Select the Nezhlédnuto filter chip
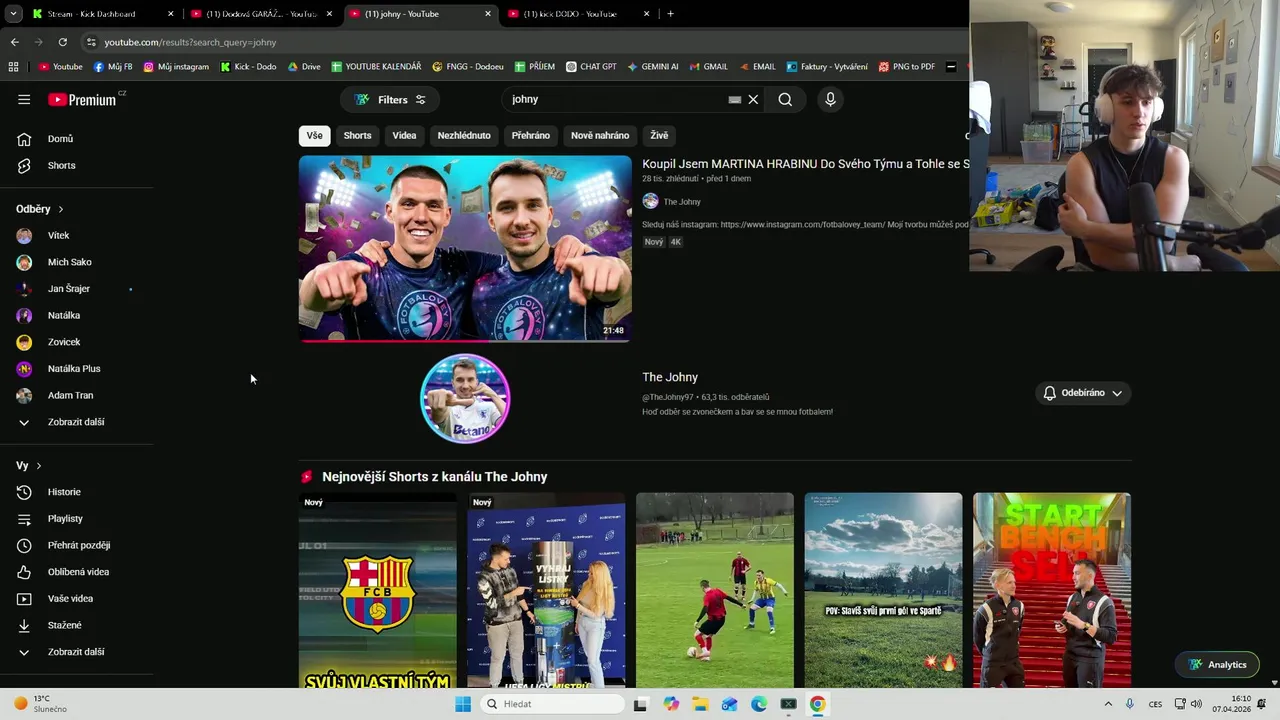This screenshot has height=720, width=1280. click(464, 135)
